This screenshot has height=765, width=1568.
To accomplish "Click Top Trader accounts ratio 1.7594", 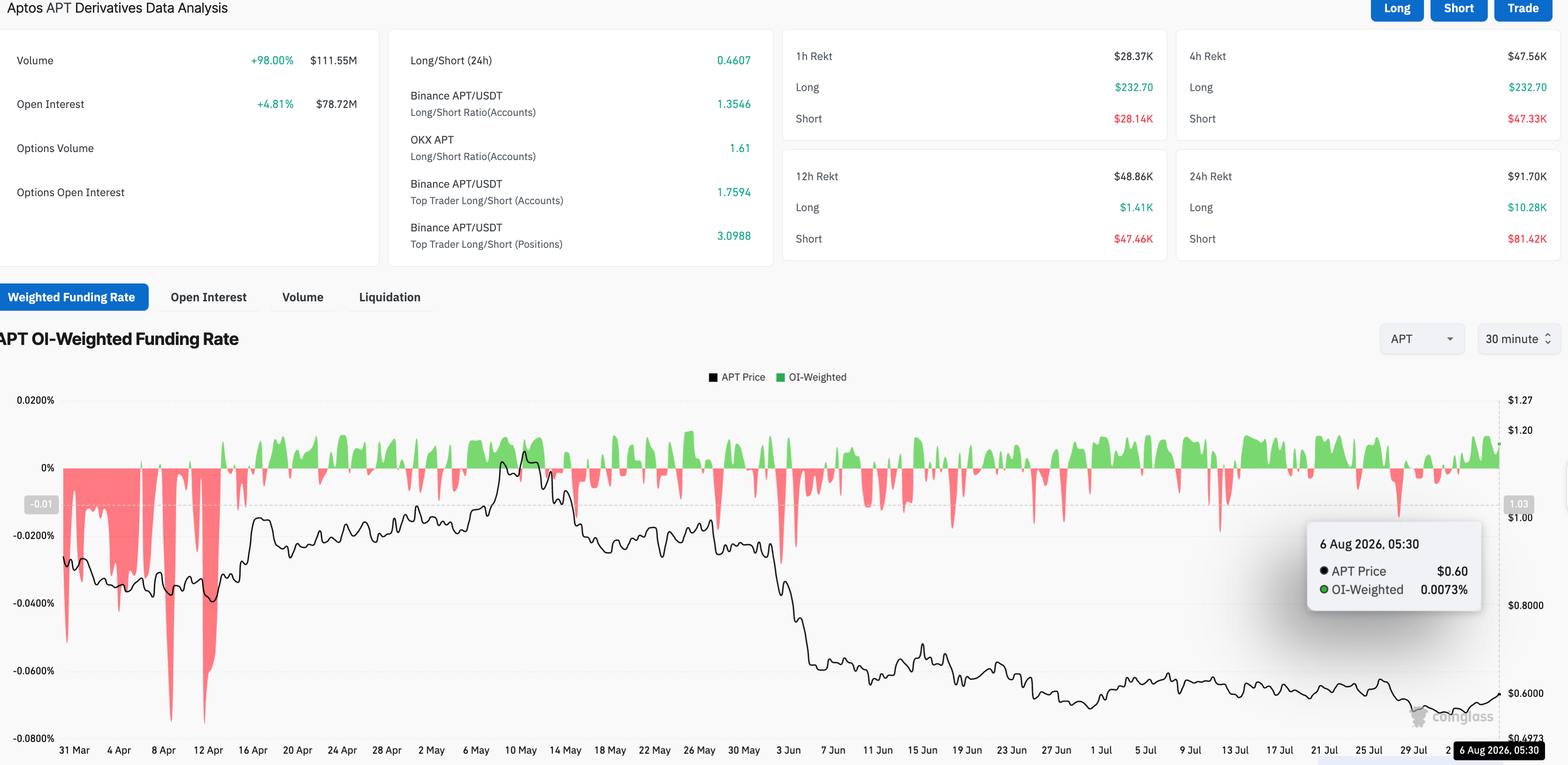I will (x=733, y=192).
